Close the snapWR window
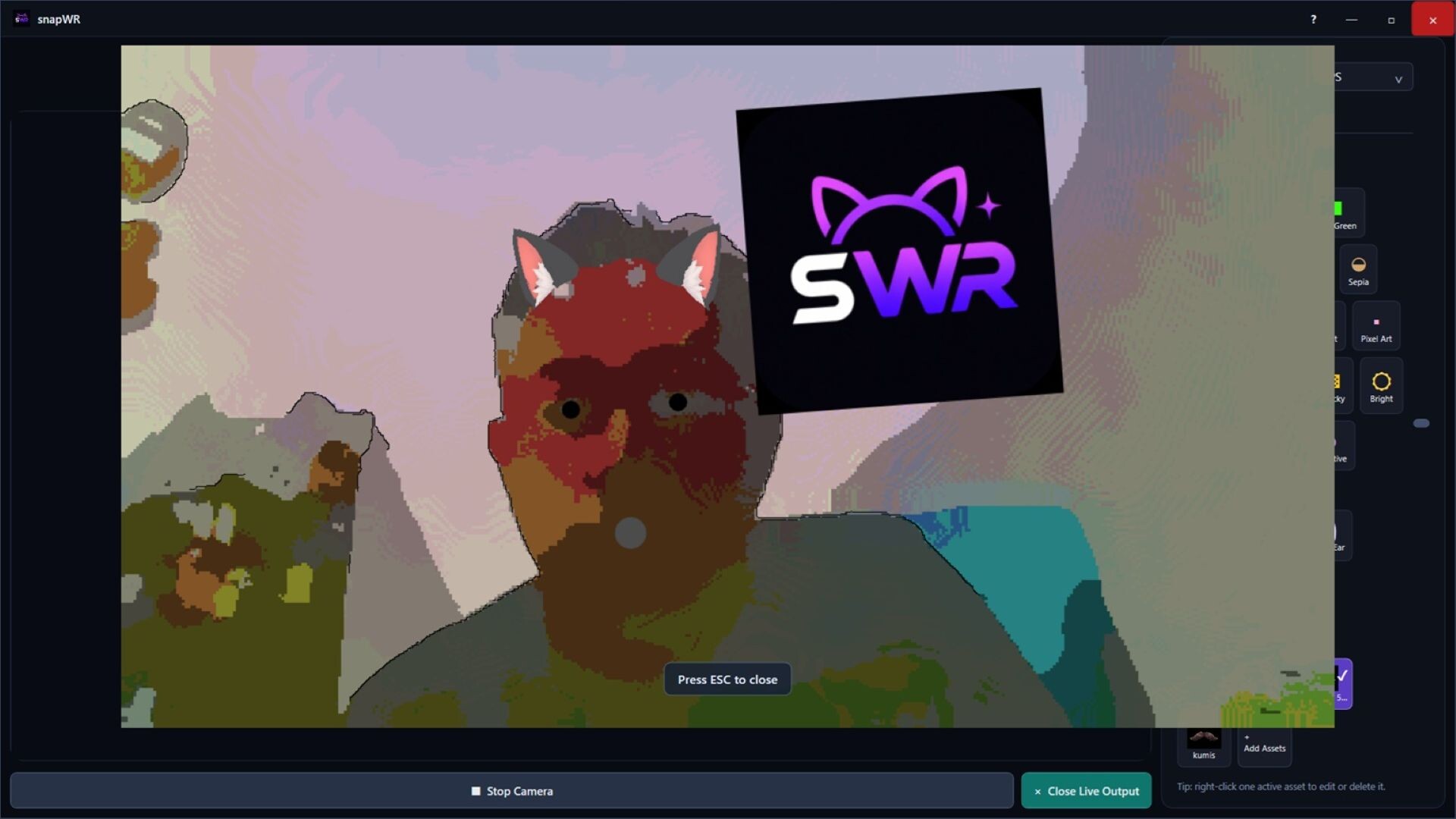 (x=1432, y=20)
